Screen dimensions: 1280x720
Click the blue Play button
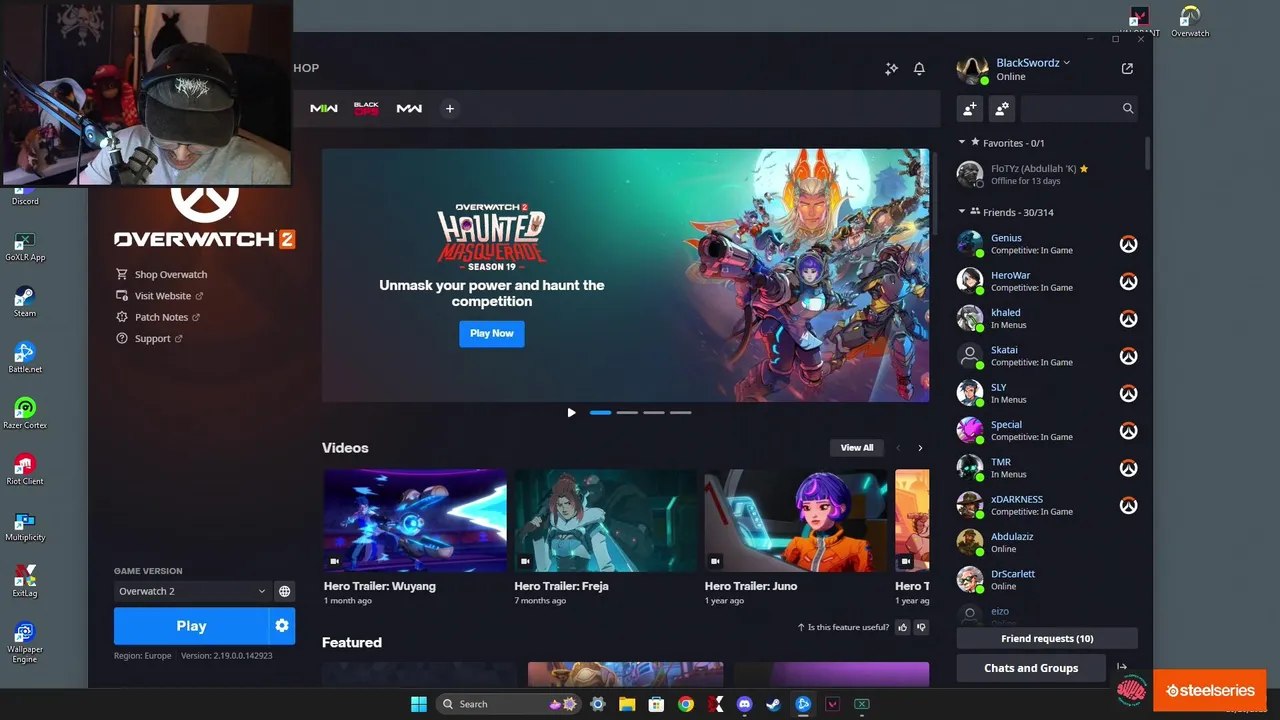click(x=191, y=626)
